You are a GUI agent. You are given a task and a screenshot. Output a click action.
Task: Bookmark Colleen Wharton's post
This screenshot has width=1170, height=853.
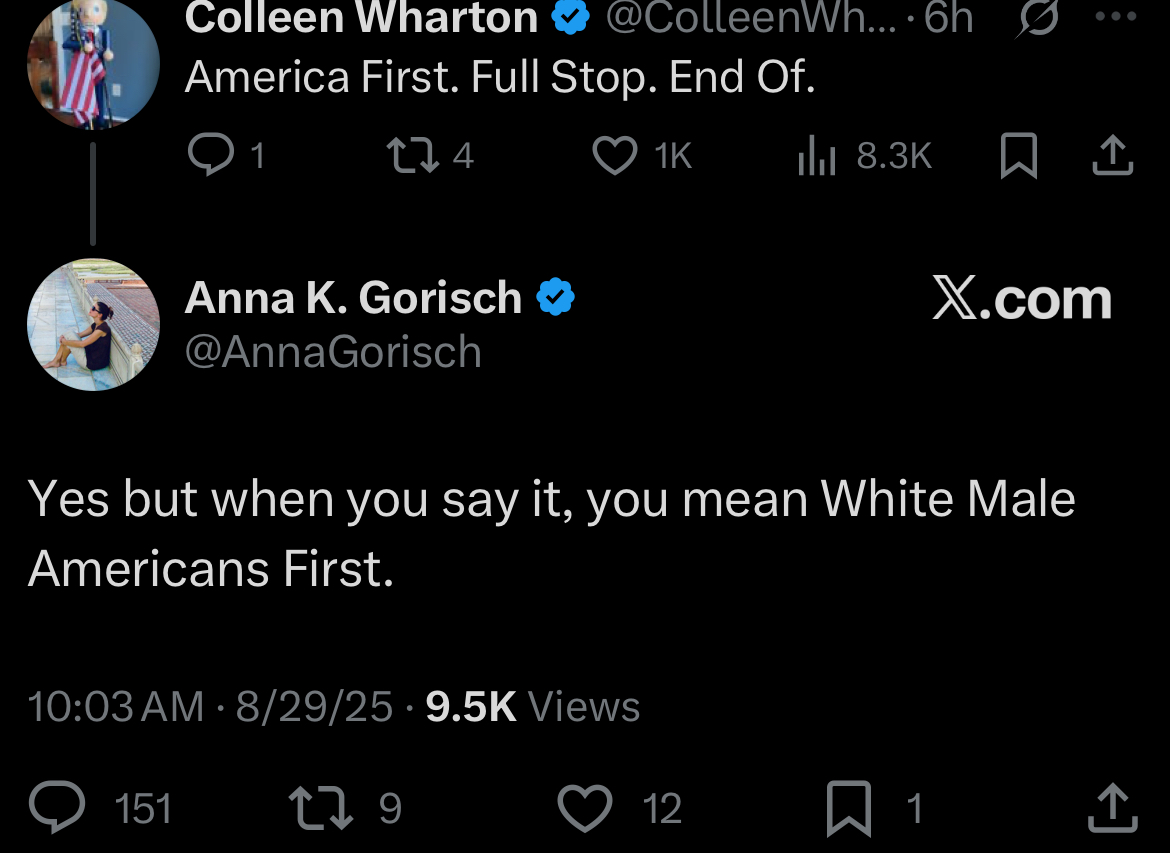[1019, 156]
